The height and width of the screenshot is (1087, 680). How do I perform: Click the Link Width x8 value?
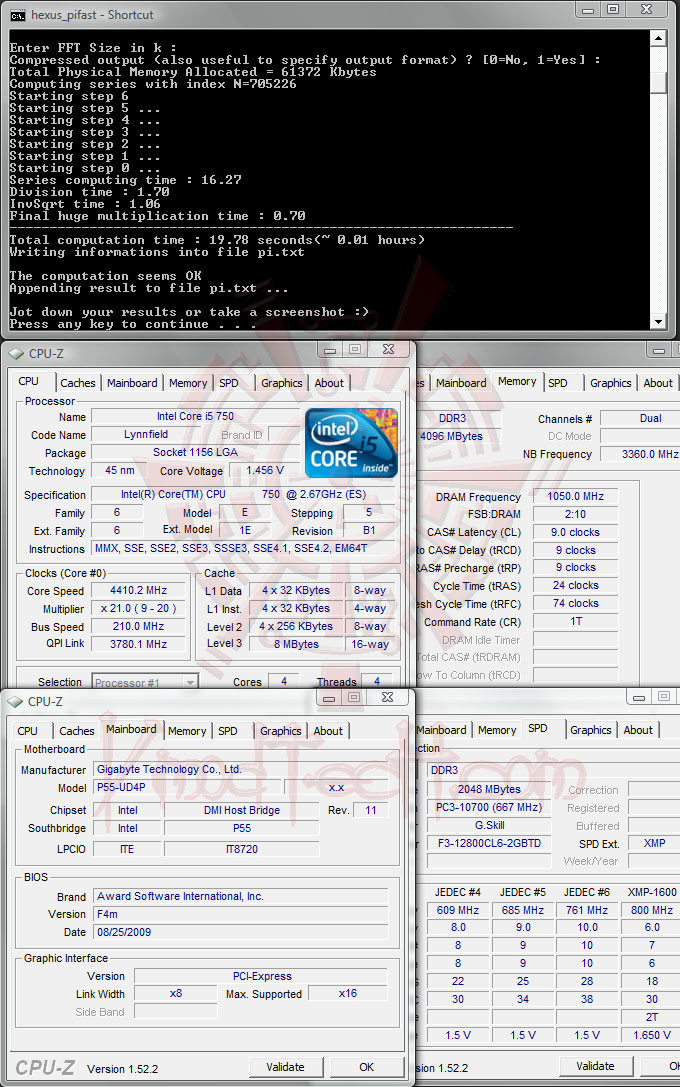176,993
